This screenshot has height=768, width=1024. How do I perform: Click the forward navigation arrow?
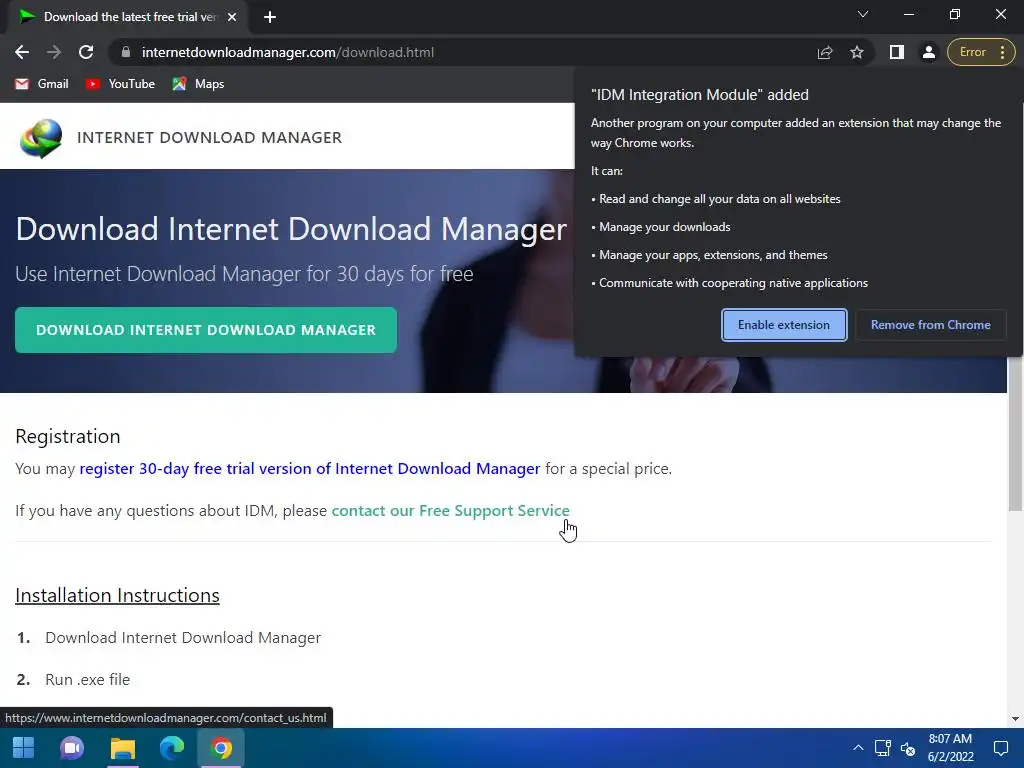pos(54,52)
